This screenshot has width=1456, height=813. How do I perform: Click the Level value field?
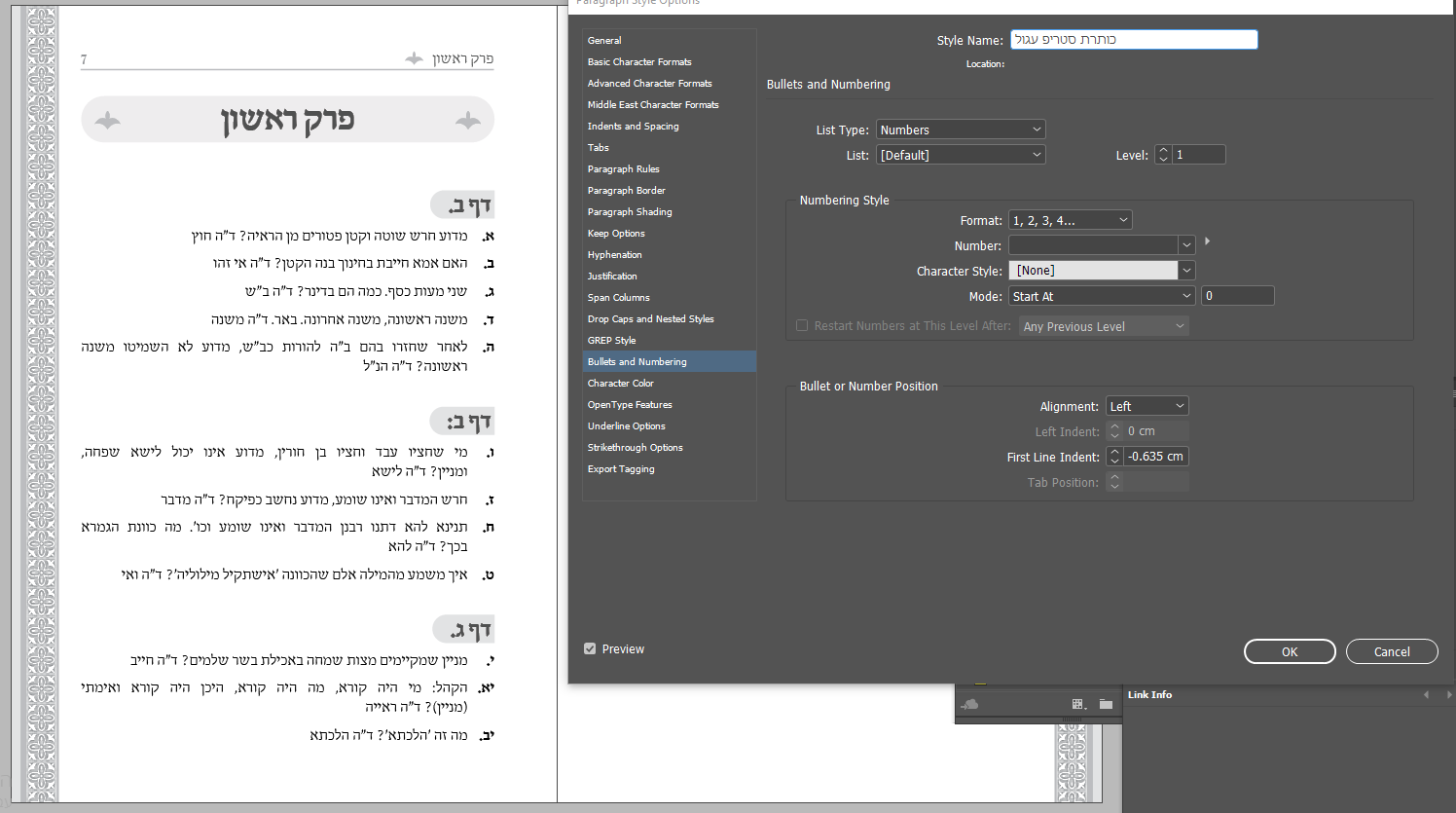click(x=1198, y=155)
